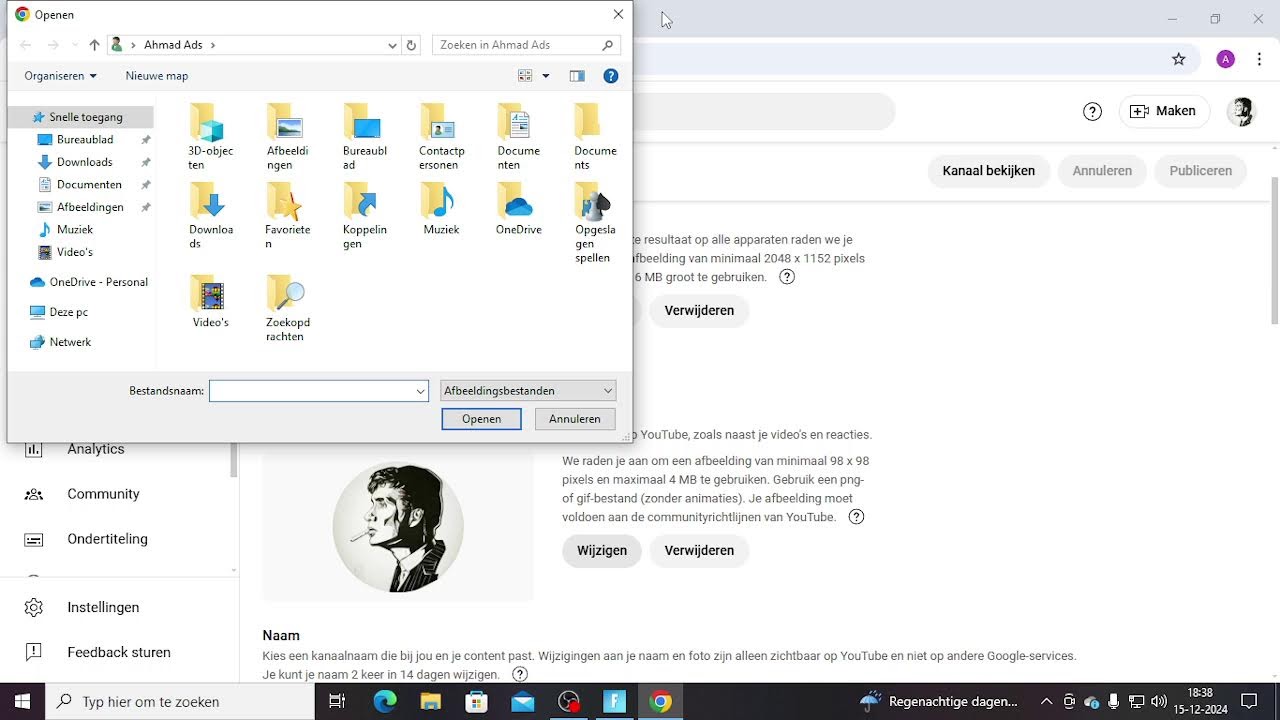Expand the Bestandsnaam suggestions dropdown
The image size is (1280, 720).
click(x=421, y=391)
